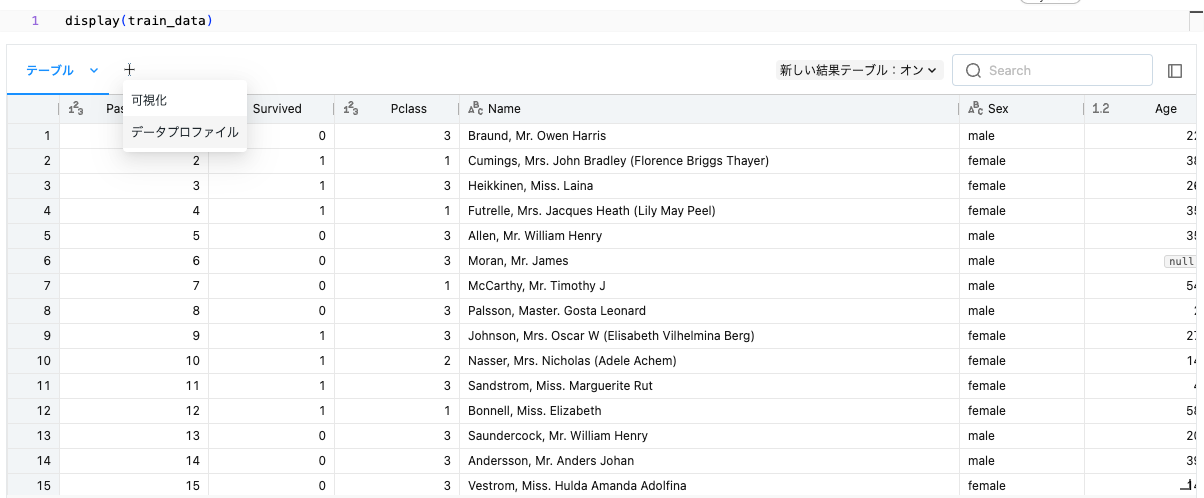Select cell 'Allen, Mr. William Henry'
Viewport: 1204px width, 498px height.
pos(709,236)
